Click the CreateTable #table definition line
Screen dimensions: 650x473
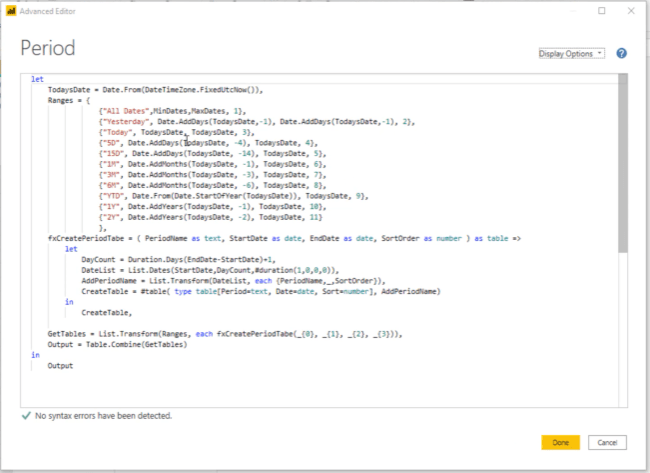(x=261, y=291)
